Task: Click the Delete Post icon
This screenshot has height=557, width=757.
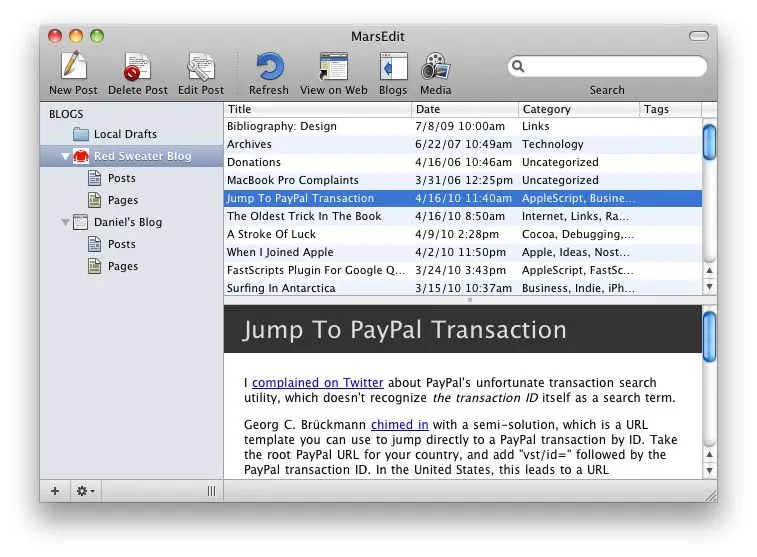Action: click(x=137, y=66)
